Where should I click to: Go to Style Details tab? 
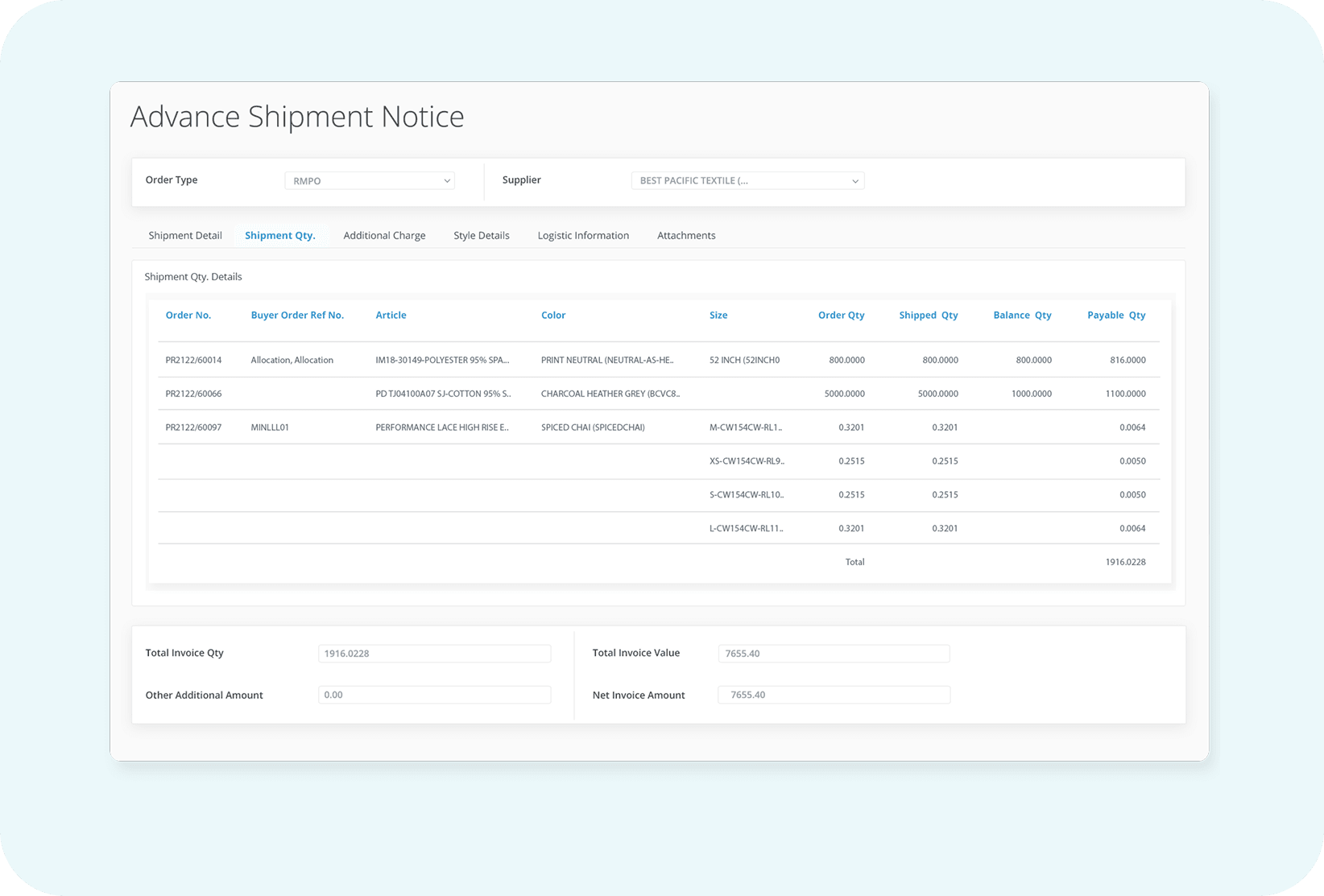click(481, 235)
